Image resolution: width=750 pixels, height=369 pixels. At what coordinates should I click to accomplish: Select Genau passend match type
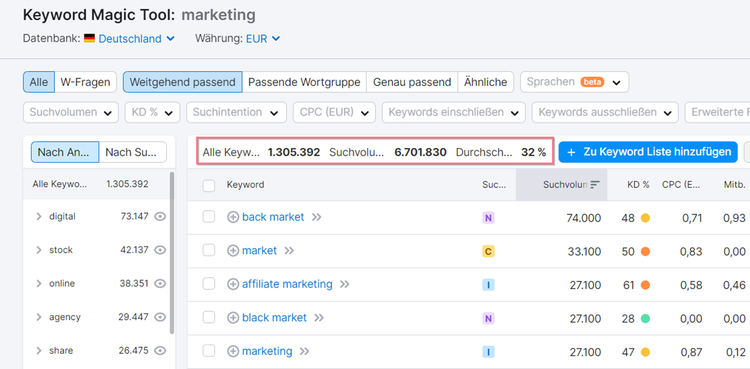(412, 82)
